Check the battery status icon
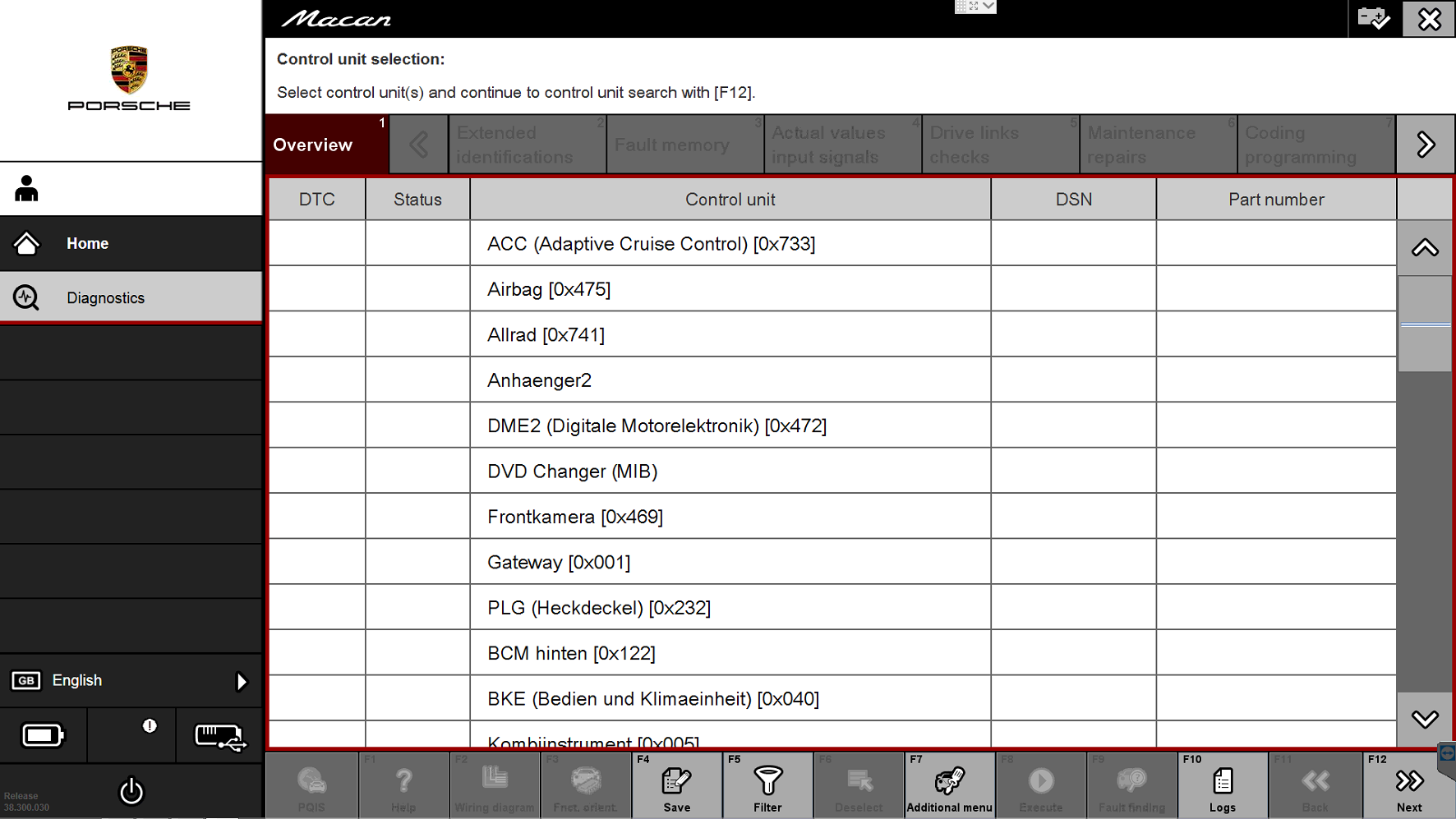This screenshot has width=1456, height=819. [x=43, y=735]
